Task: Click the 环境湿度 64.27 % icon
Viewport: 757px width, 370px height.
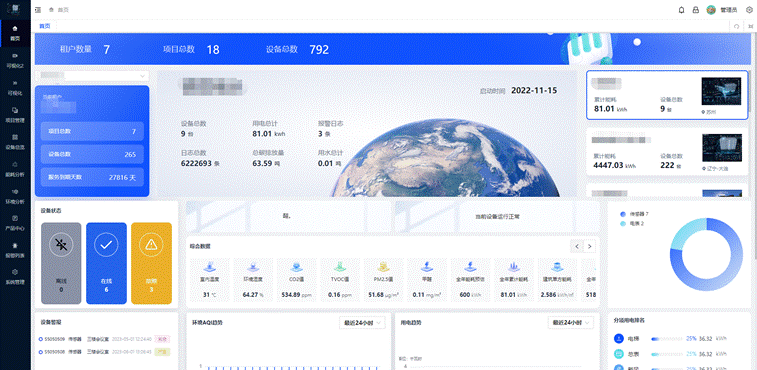Action: pos(253,266)
